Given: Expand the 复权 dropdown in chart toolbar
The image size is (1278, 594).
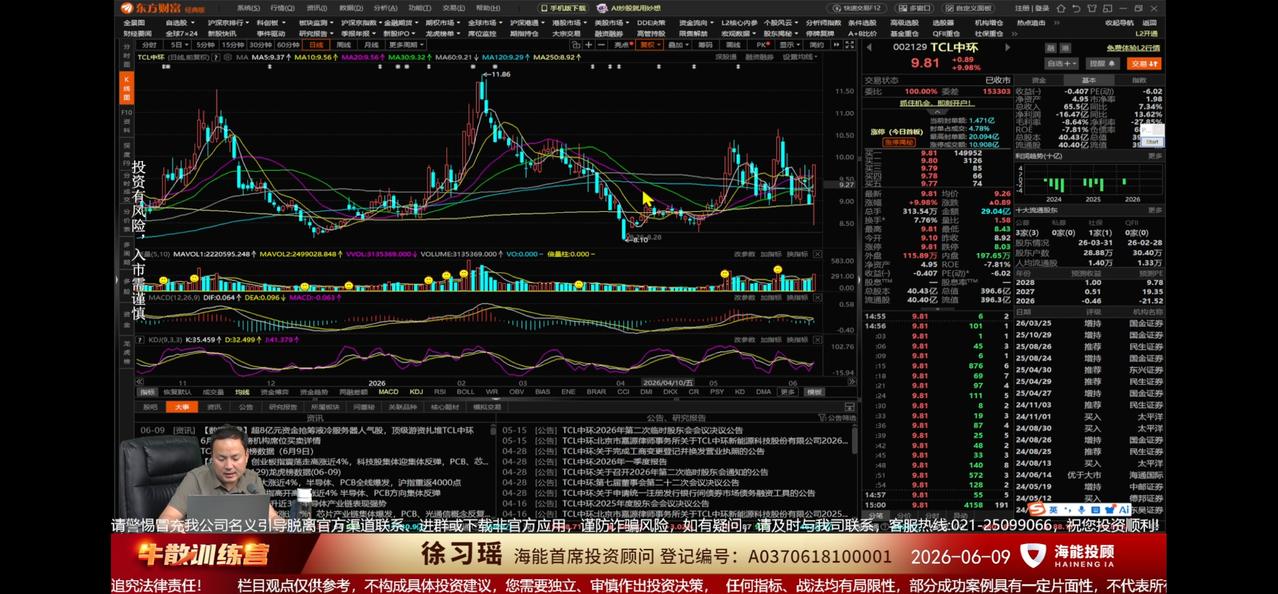Looking at the screenshot, I should [659, 44].
